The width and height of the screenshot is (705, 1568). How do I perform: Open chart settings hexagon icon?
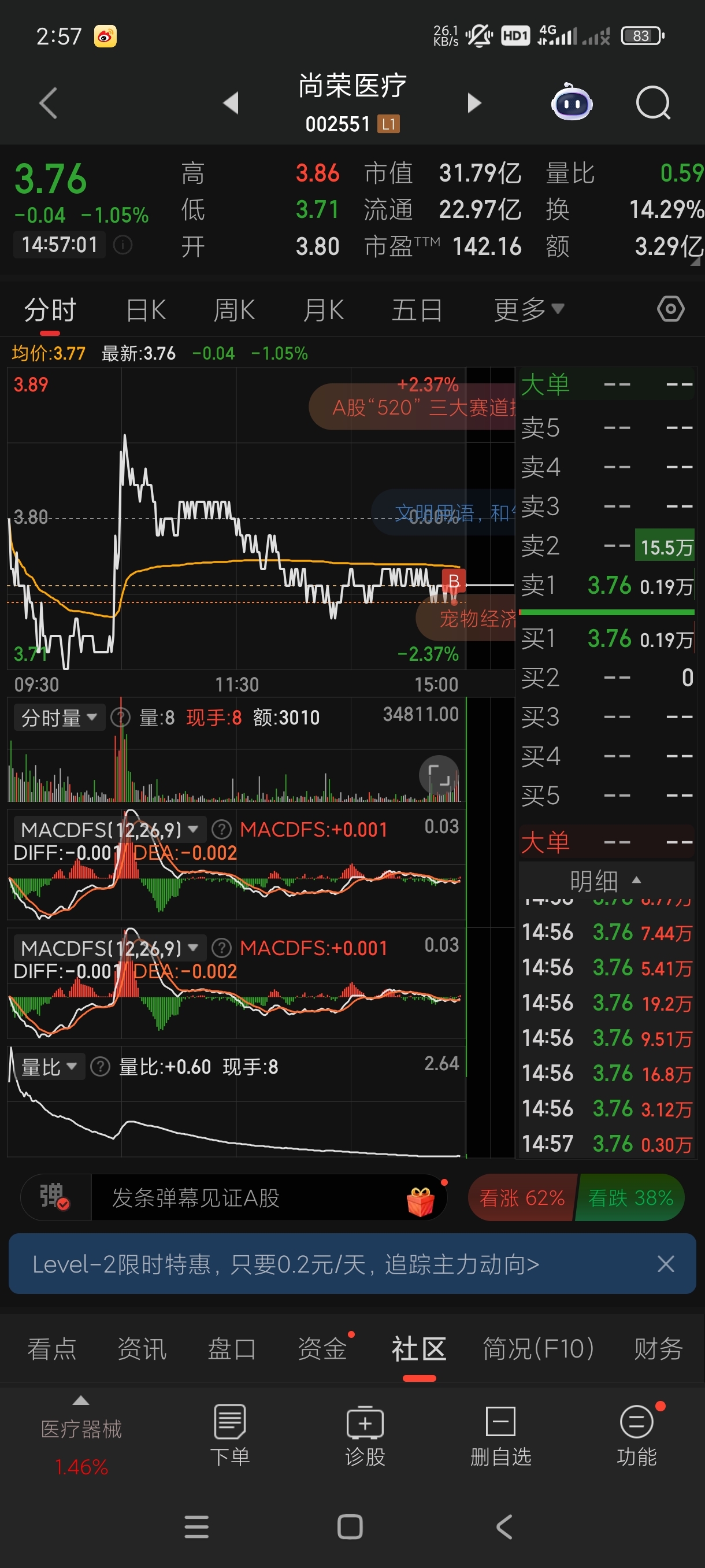coord(670,309)
